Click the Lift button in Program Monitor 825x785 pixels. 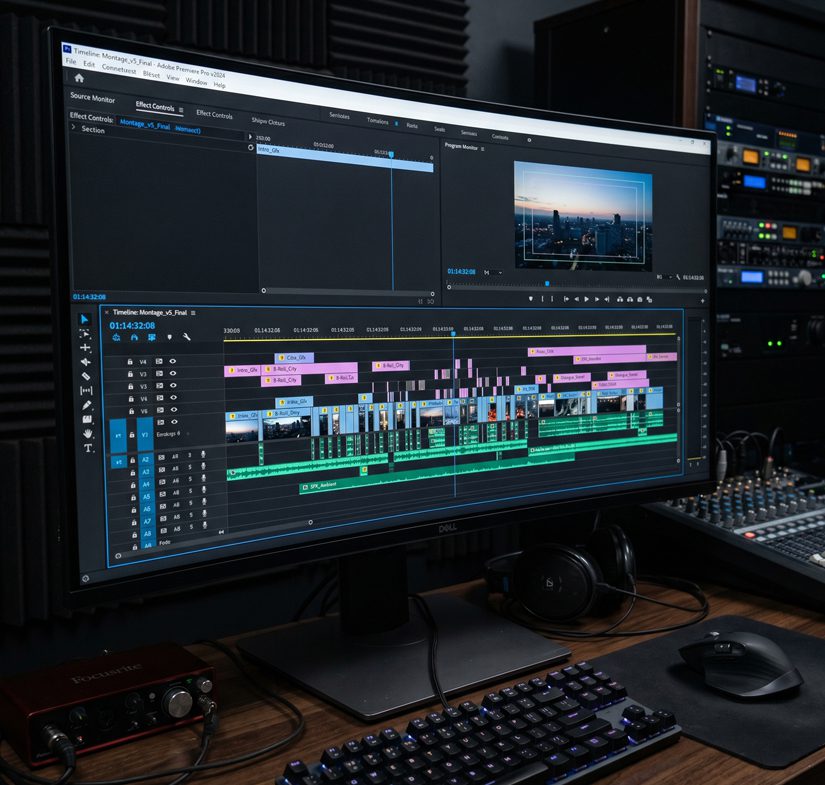click(620, 299)
